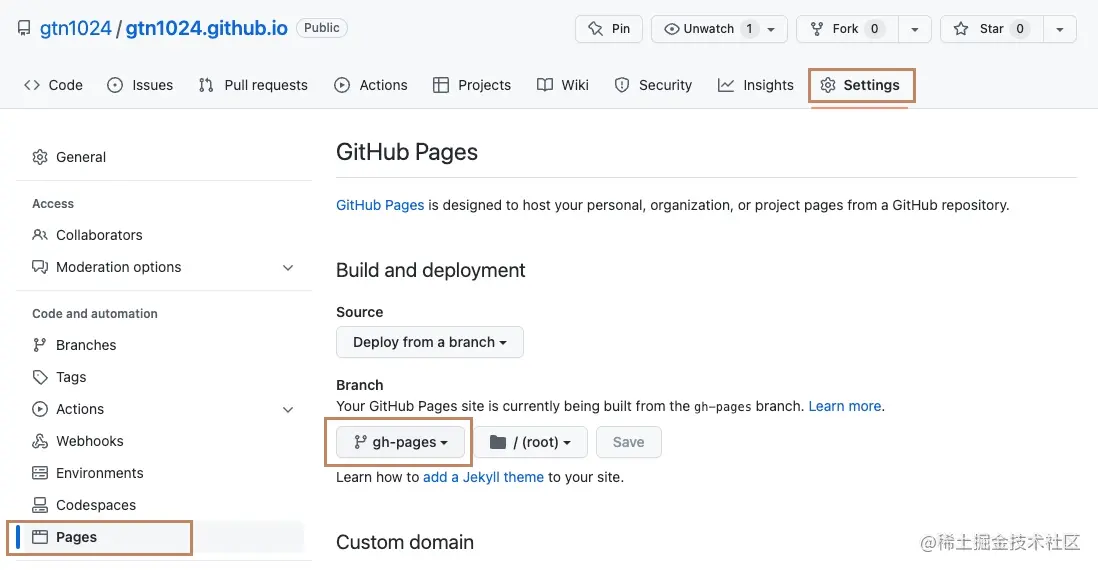The height and width of the screenshot is (570, 1098).
Task: Follow the add a Jekyll theme link
Action: (x=483, y=477)
